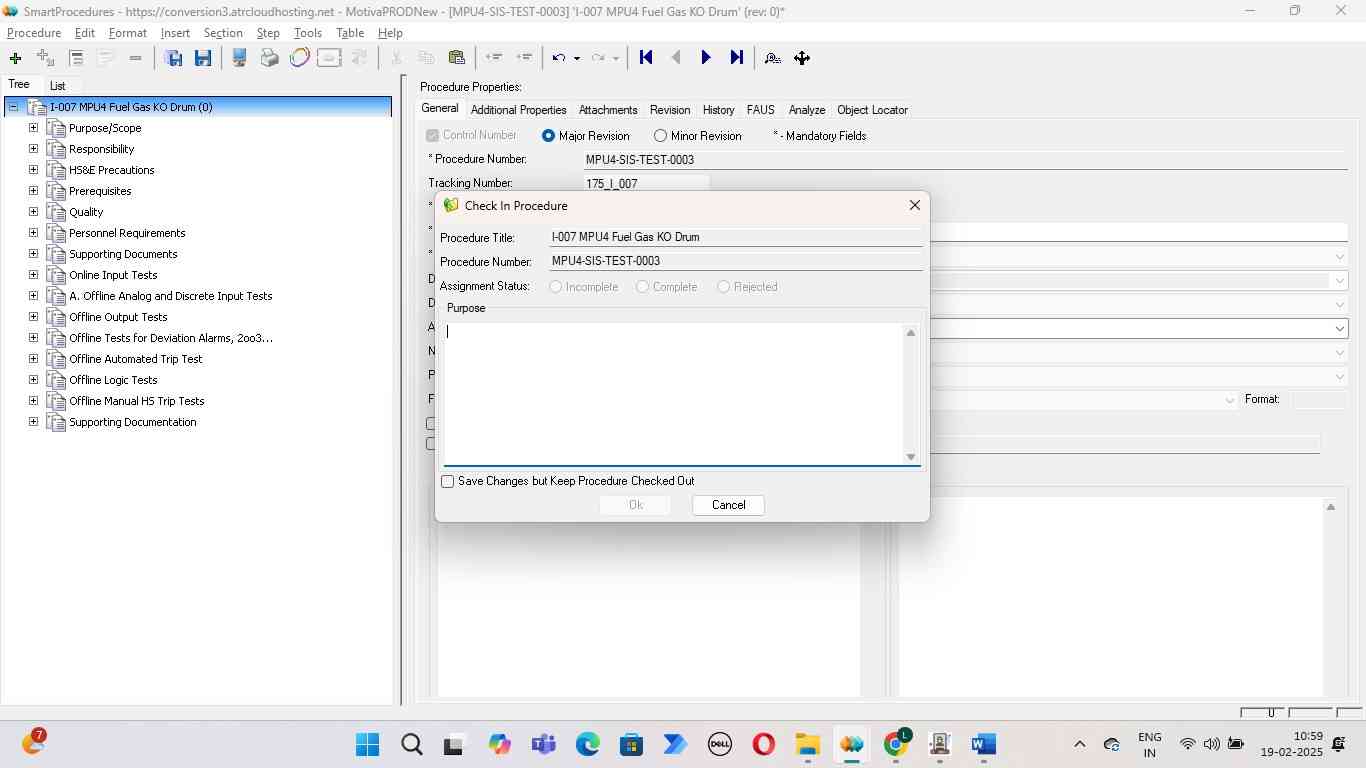Expand the Offline Logic Tests node
The height and width of the screenshot is (768, 1366).
pos(33,380)
